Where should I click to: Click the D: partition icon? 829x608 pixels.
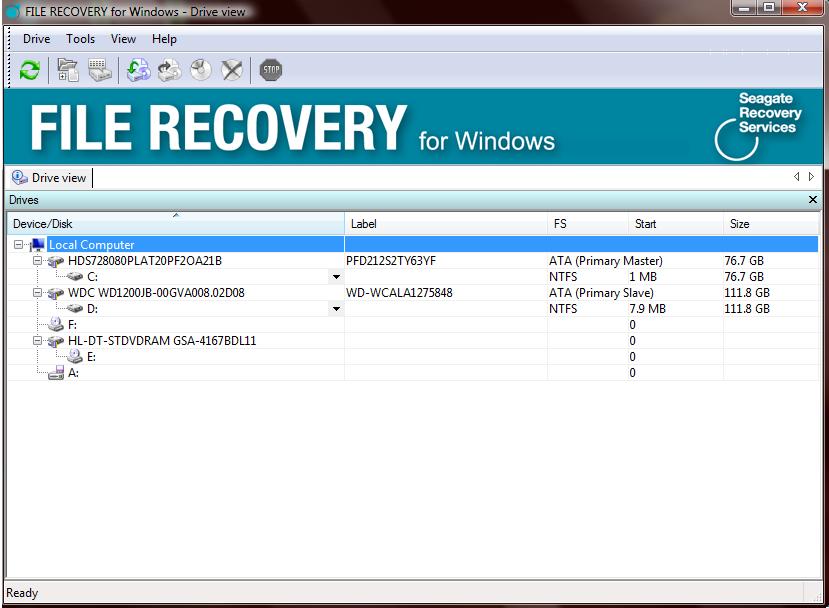tap(75, 309)
